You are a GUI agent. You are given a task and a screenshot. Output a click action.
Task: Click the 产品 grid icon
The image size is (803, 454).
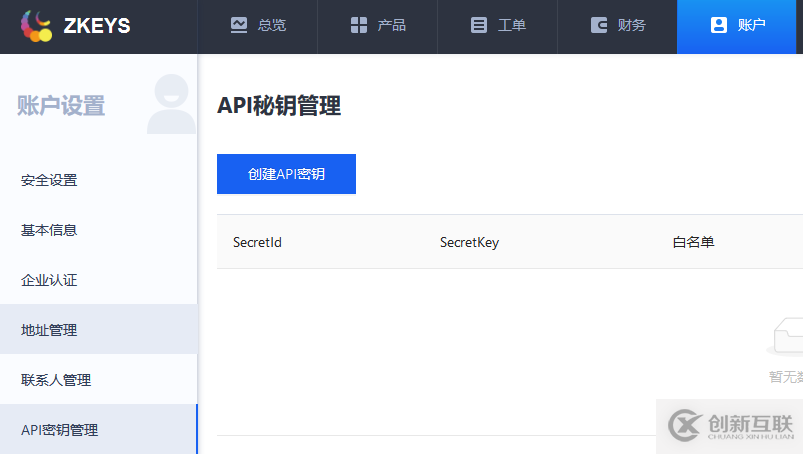tap(358, 25)
